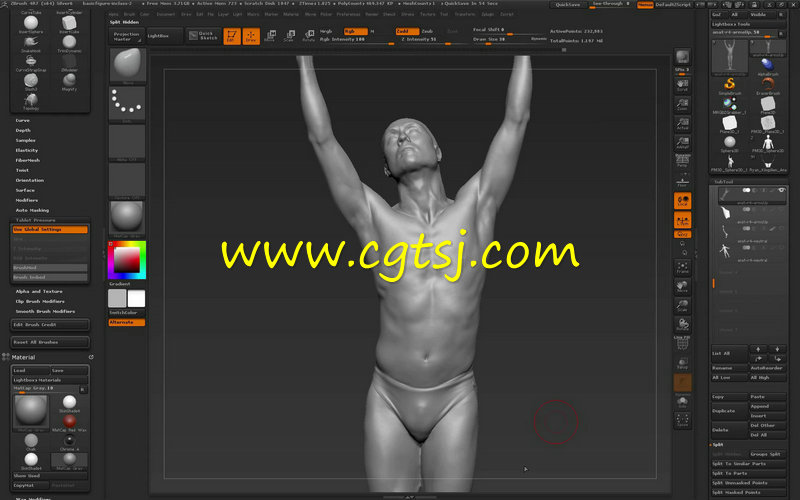The width and height of the screenshot is (800, 500).
Task: Pick the Magnify brush
Action: (69, 82)
